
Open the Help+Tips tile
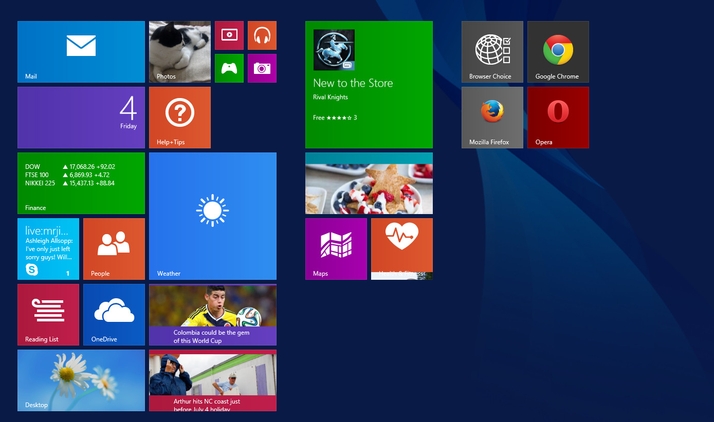point(180,117)
